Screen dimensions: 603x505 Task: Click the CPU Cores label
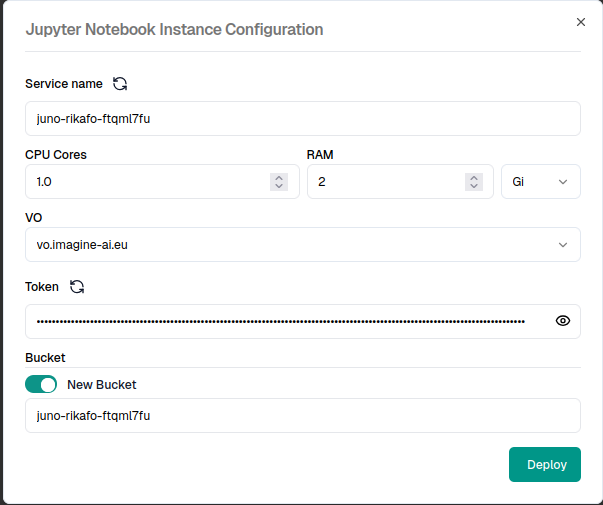click(x=56, y=155)
